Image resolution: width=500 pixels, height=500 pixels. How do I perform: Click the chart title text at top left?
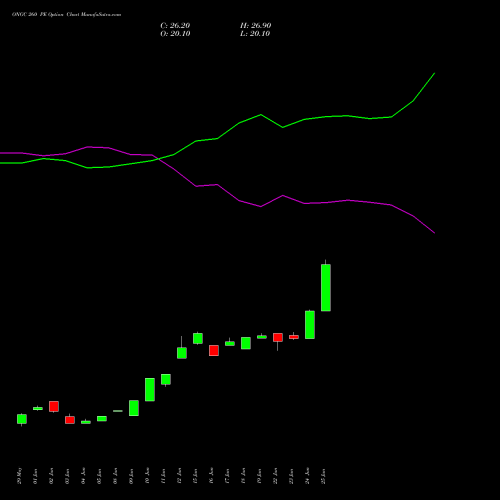coord(66,15)
